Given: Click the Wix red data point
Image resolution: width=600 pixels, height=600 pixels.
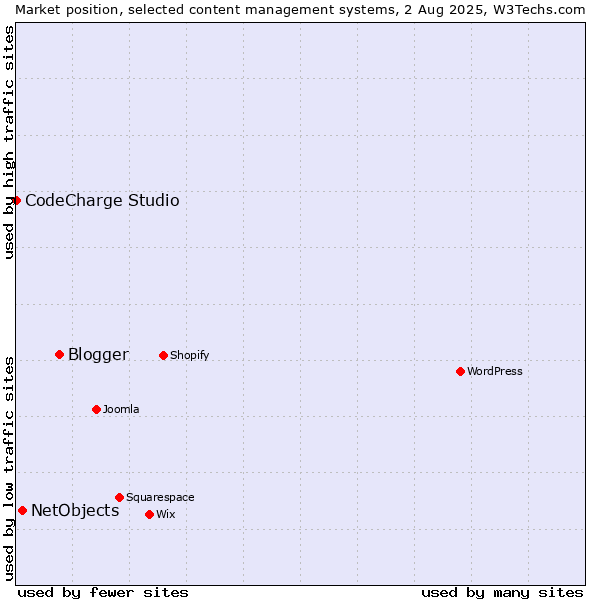Looking at the screenshot, I should 150,515.
